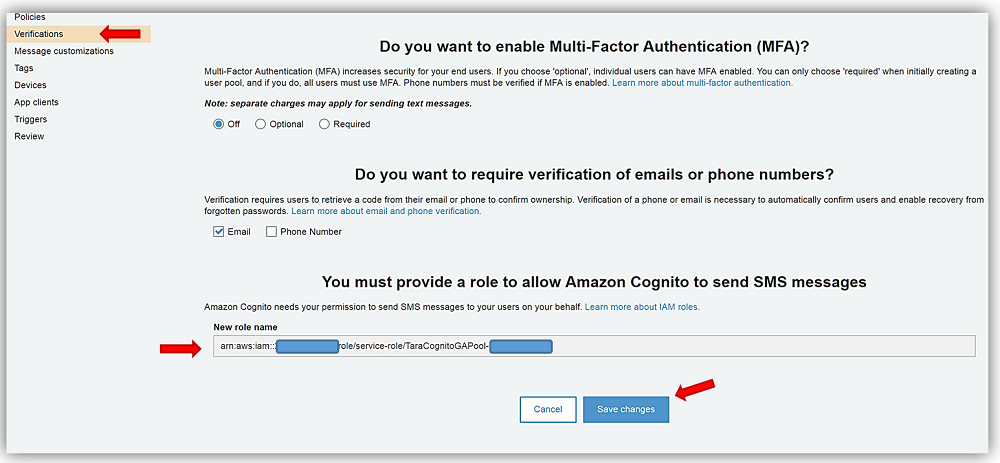Open App clients in sidebar

point(37,102)
